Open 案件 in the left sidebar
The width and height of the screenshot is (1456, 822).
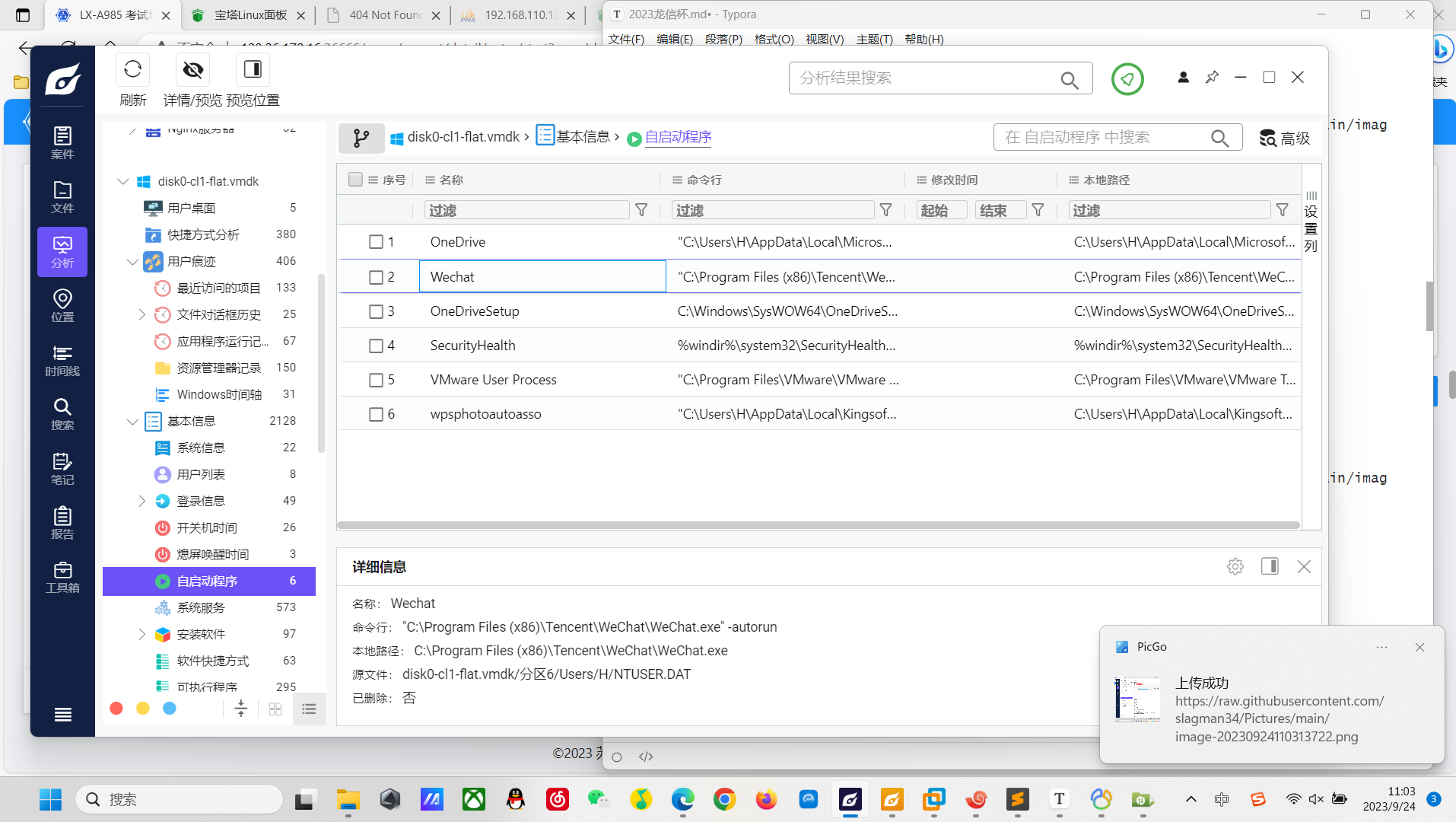62,143
